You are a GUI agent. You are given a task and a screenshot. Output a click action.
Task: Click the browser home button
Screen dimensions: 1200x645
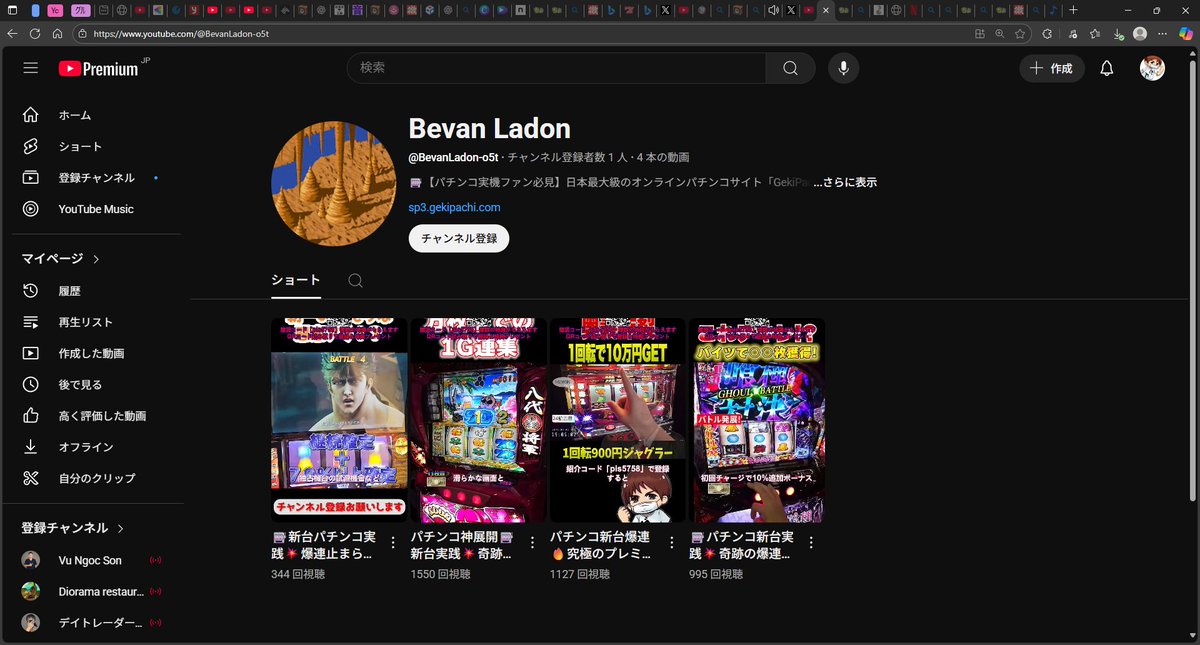point(57,33)
